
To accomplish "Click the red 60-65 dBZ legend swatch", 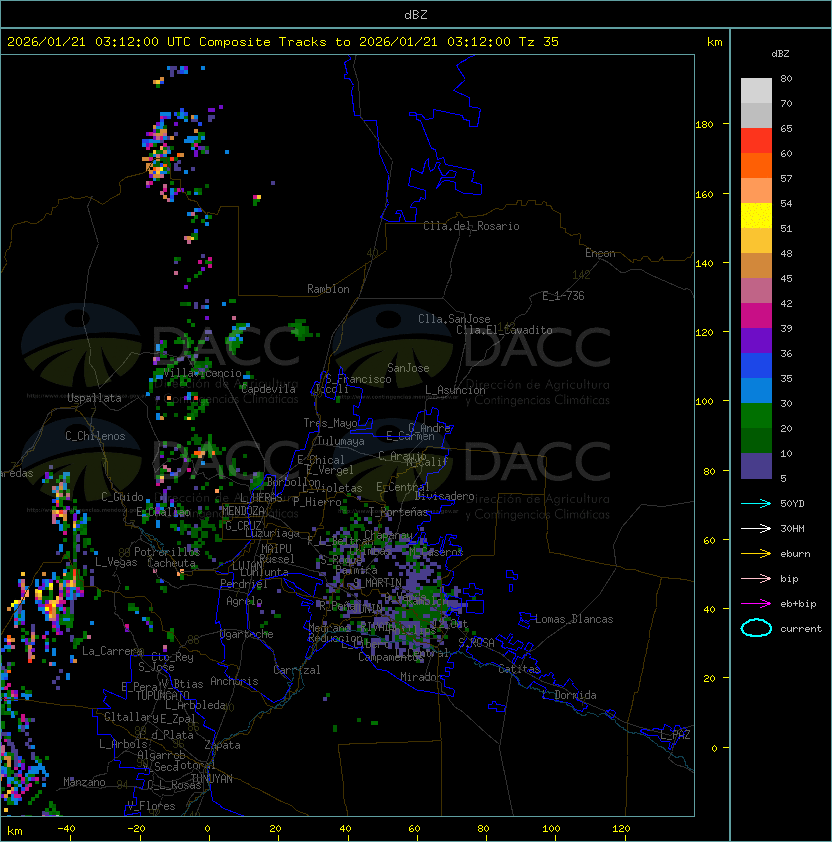I will click(756, 141).
